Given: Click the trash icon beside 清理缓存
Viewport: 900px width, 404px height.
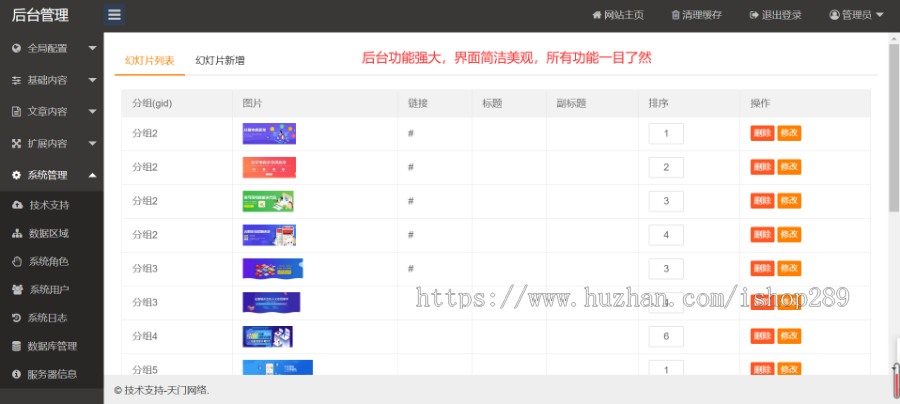Looking at the screenshot, I should click(x=676, y=15).
